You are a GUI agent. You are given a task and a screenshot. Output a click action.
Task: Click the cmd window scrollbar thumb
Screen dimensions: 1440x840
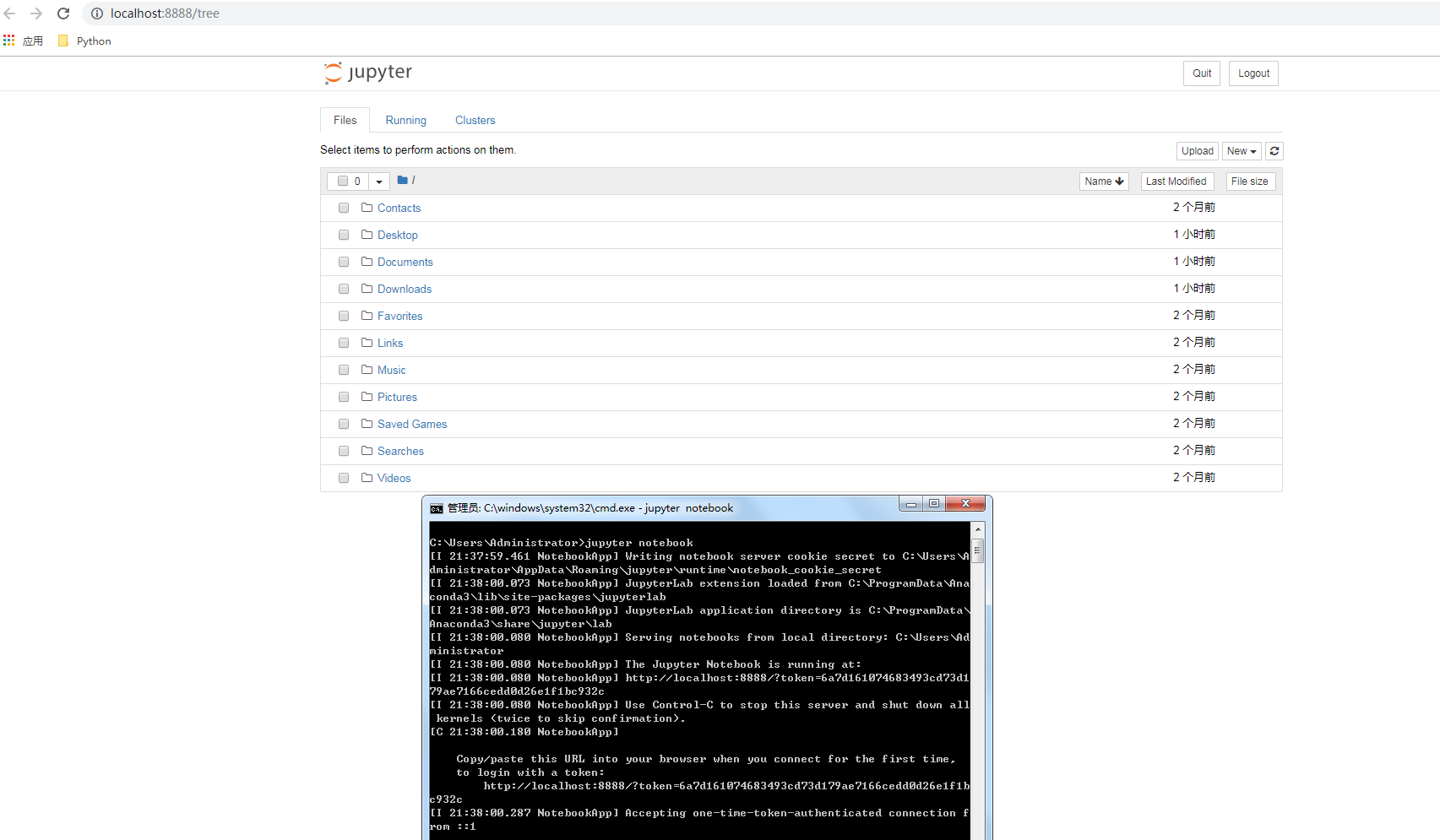tap(978, 550)
